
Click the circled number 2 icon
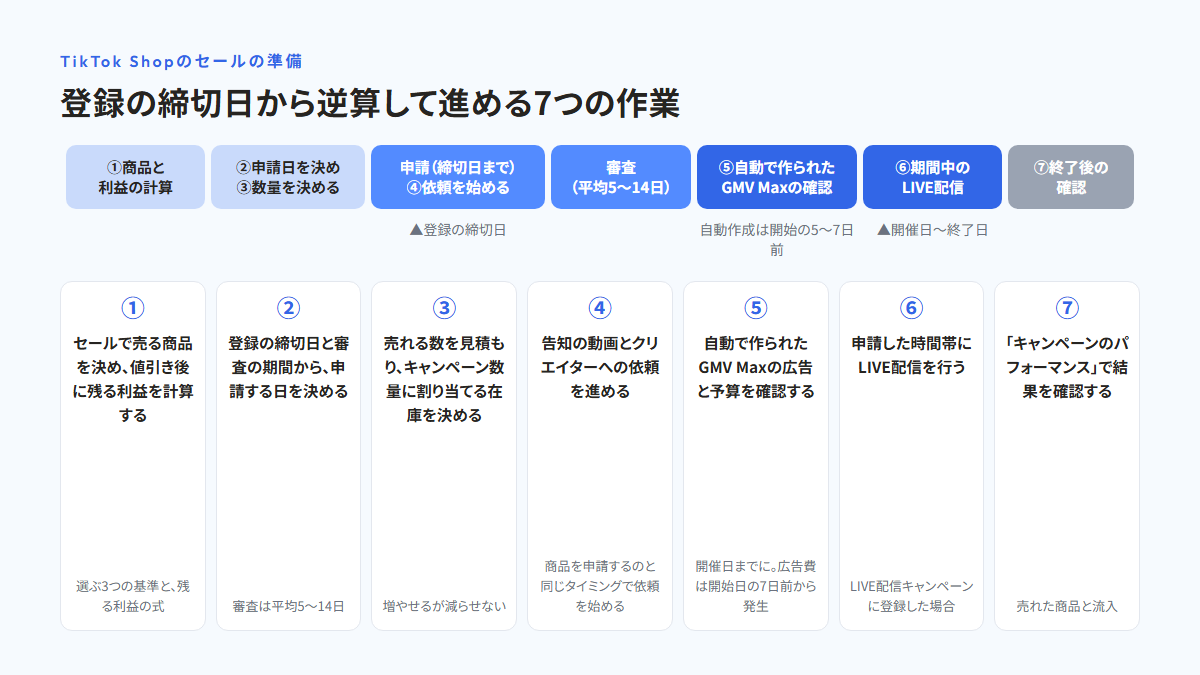pos(289,308)
